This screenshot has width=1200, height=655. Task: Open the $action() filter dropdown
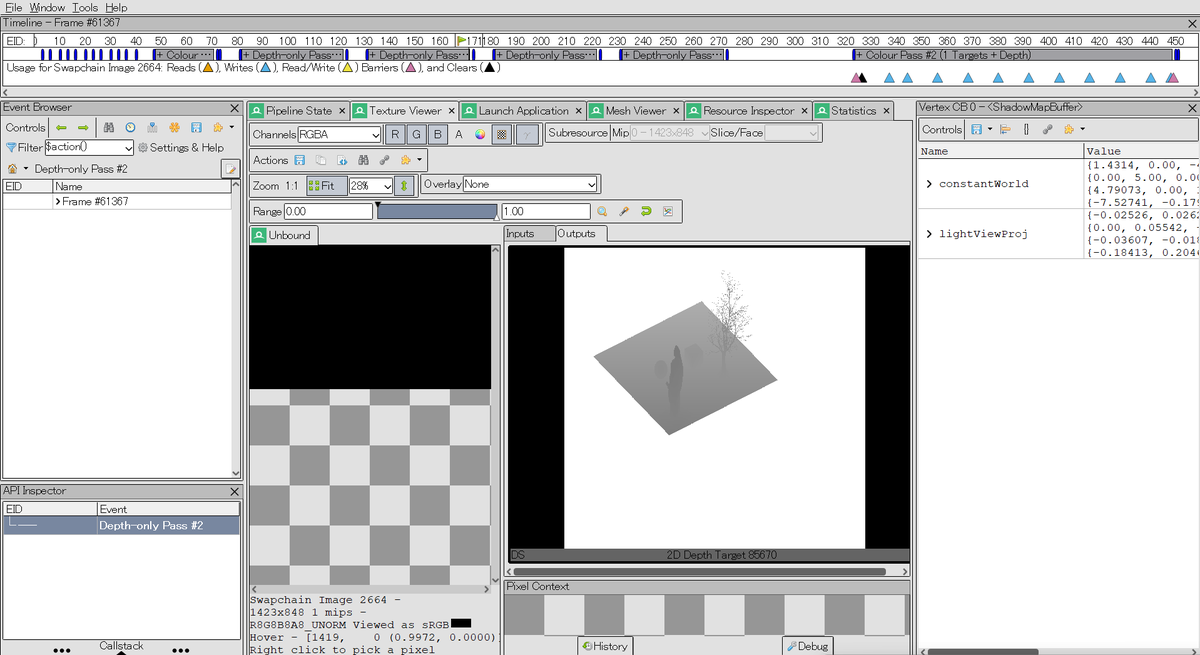[88, 147]
